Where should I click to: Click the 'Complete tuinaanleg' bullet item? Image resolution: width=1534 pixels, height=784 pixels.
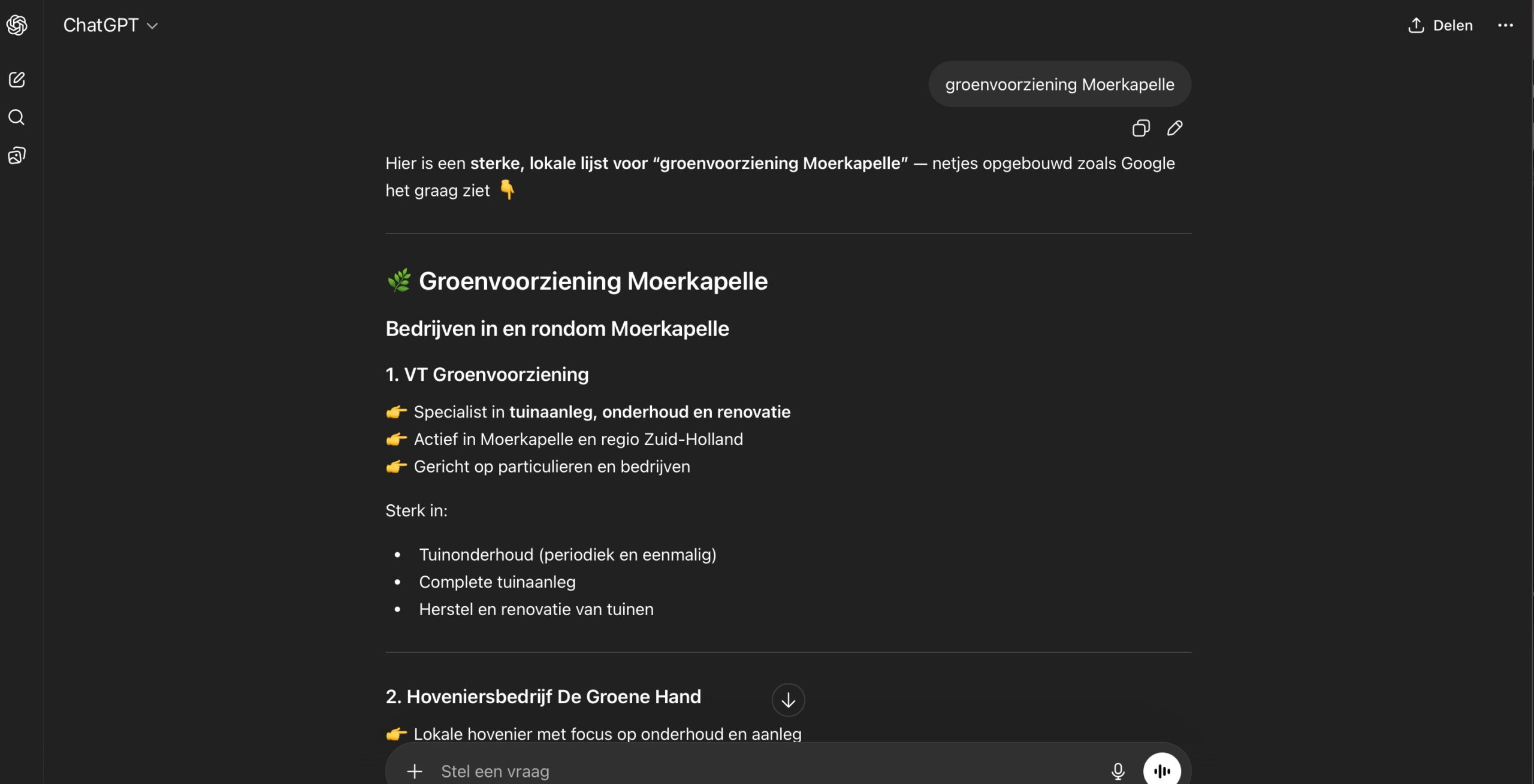[x=497, y=582]
